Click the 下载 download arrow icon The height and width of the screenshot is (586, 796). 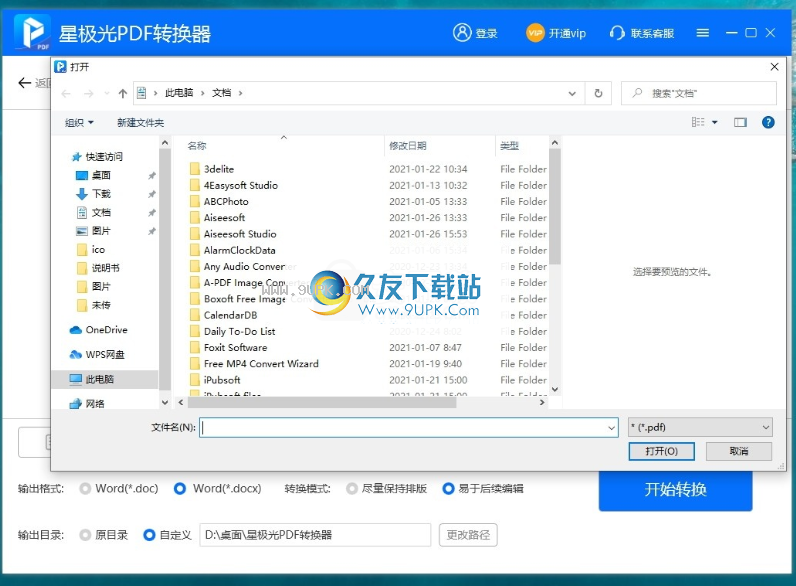coord(82,194)
